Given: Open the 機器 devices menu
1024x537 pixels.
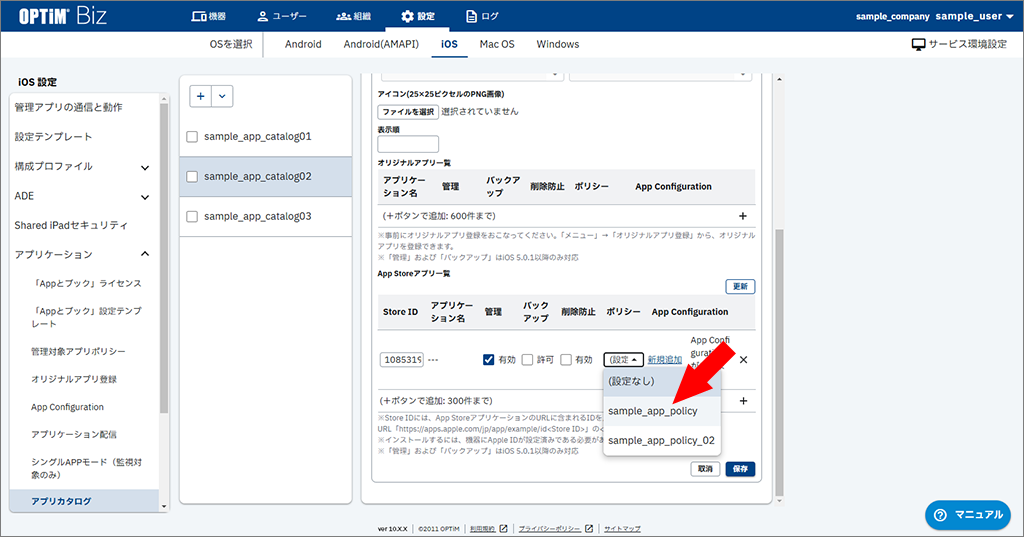Looking at the screenshot, I should pos(208,16).
